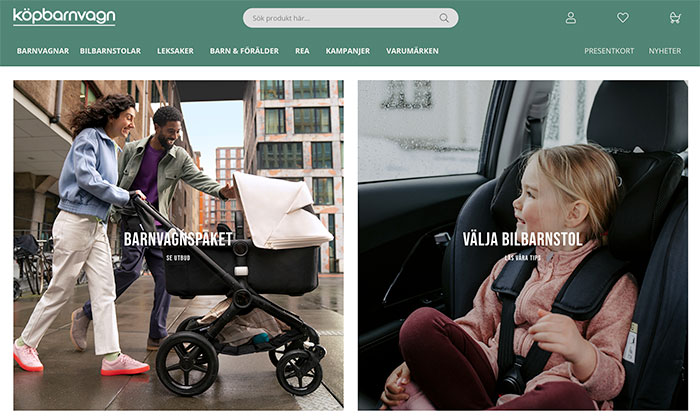Open the BARN & FÖRÄLDER menu

[x=244, y=51]
